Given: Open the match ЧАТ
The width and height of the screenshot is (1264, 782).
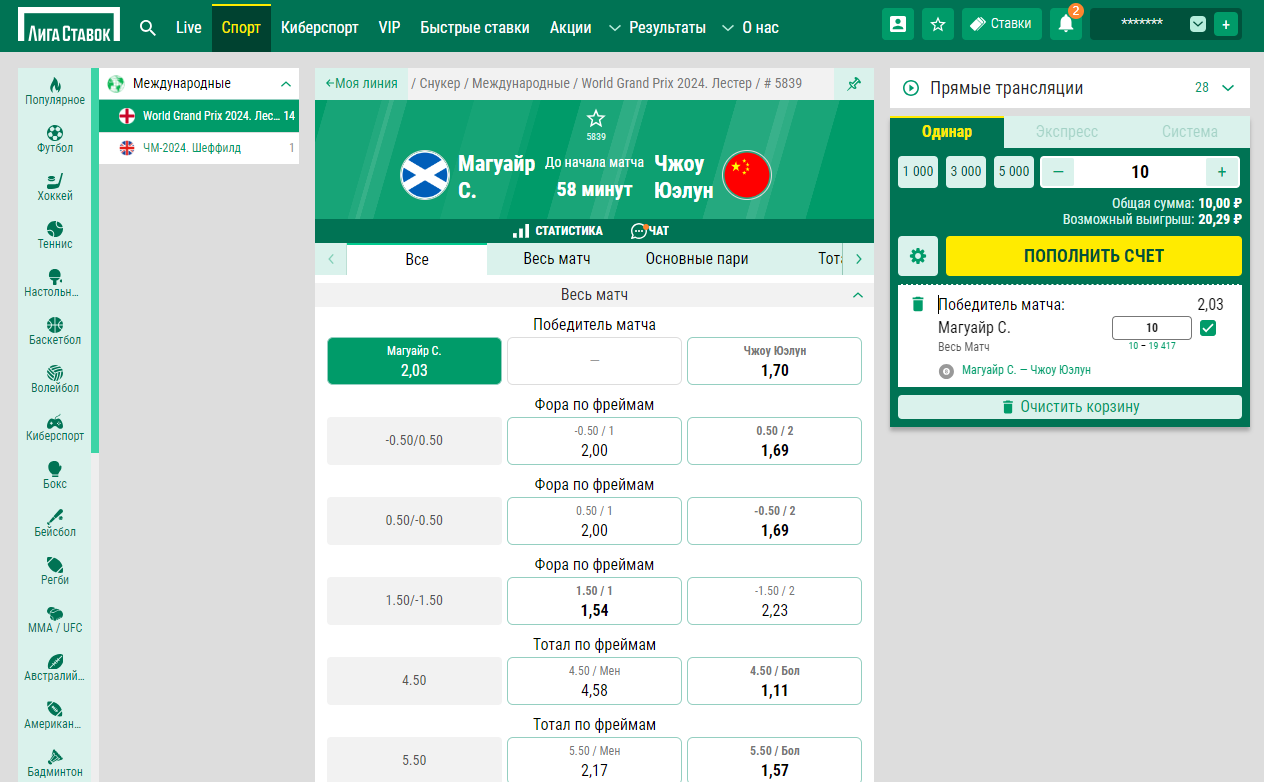Looking at the screenshot, I should pos(650,231).
